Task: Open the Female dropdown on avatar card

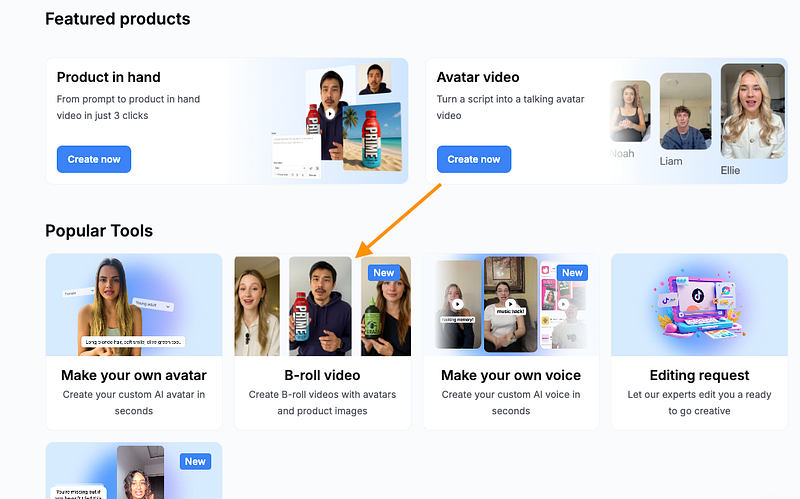Action: click(x=79, y=292)
